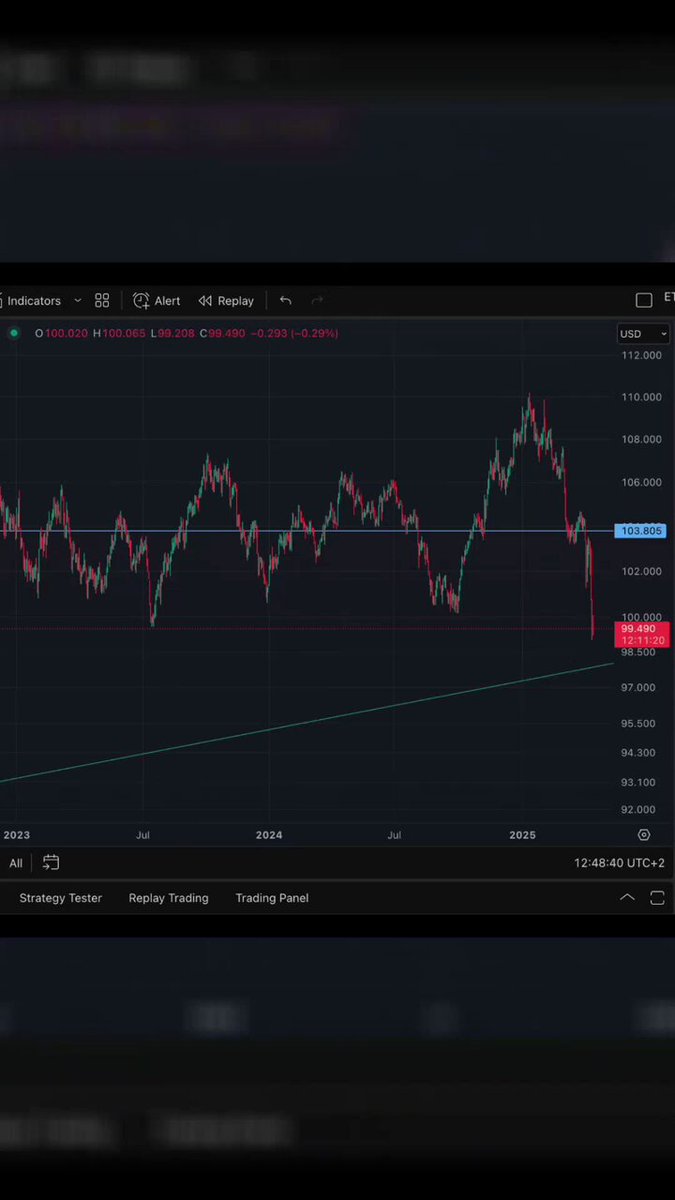Open the Trading Panel tab
This screenshot has height=1200, width=675.
[272, 898]
